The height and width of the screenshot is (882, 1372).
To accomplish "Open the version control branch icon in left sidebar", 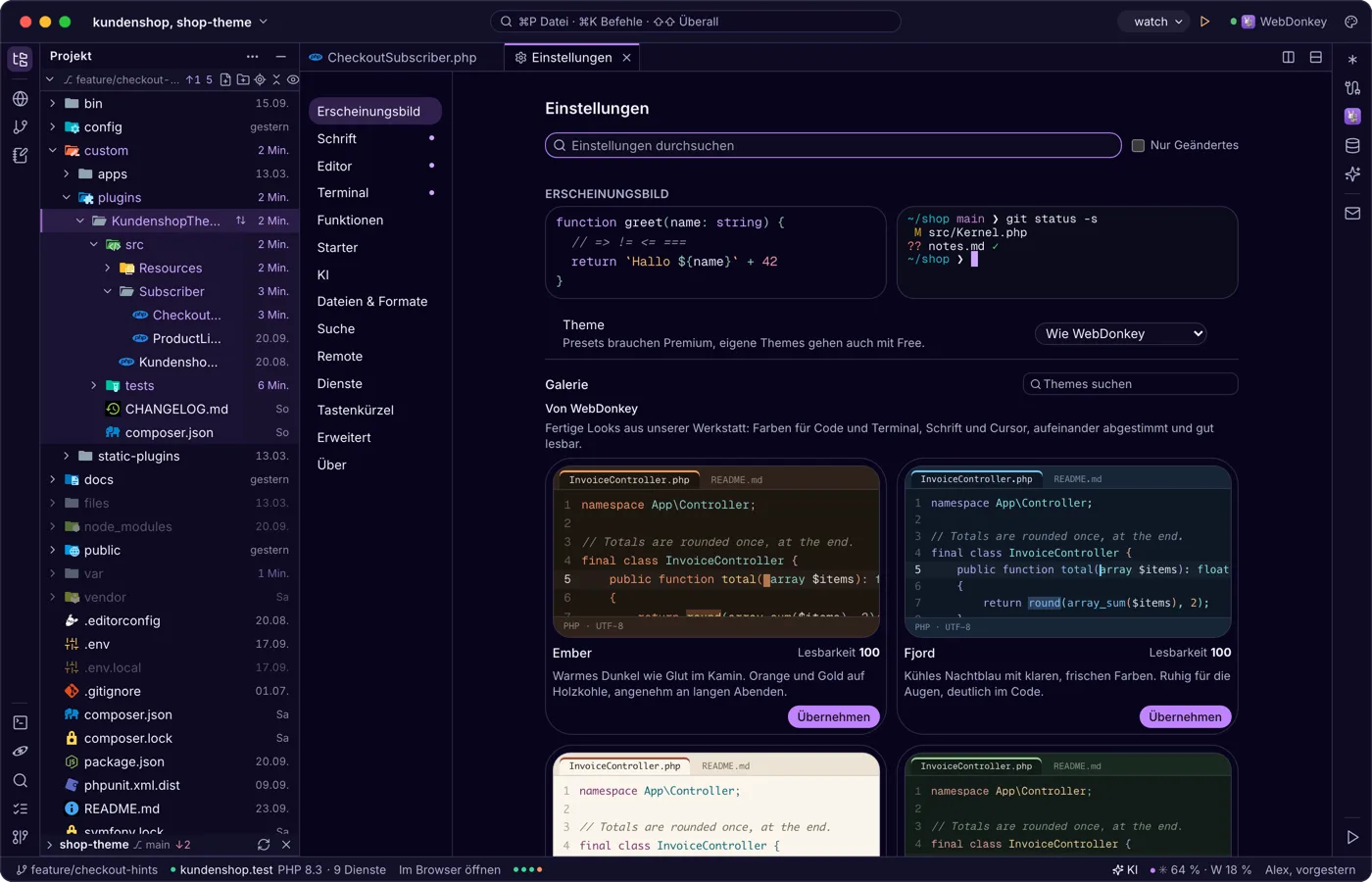I will tap(21, 126).
